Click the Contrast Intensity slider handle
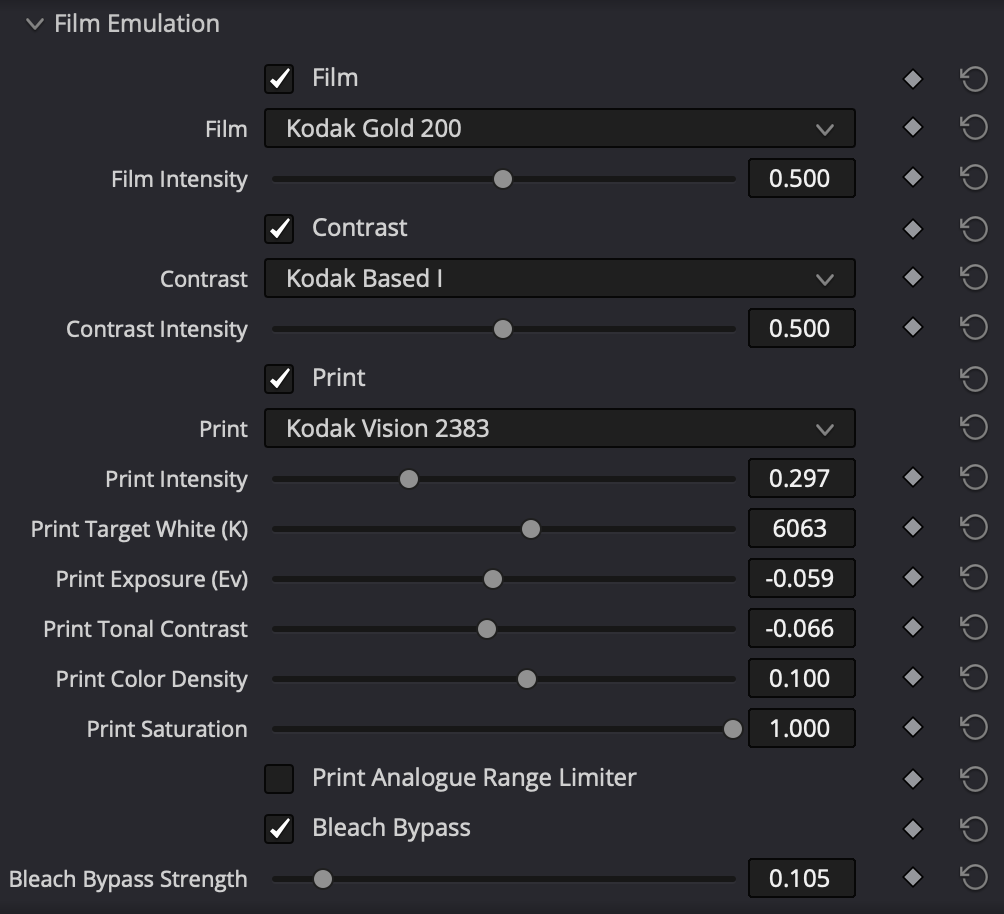This screenshot has height=914, width=1004. [x=503, y=329]
